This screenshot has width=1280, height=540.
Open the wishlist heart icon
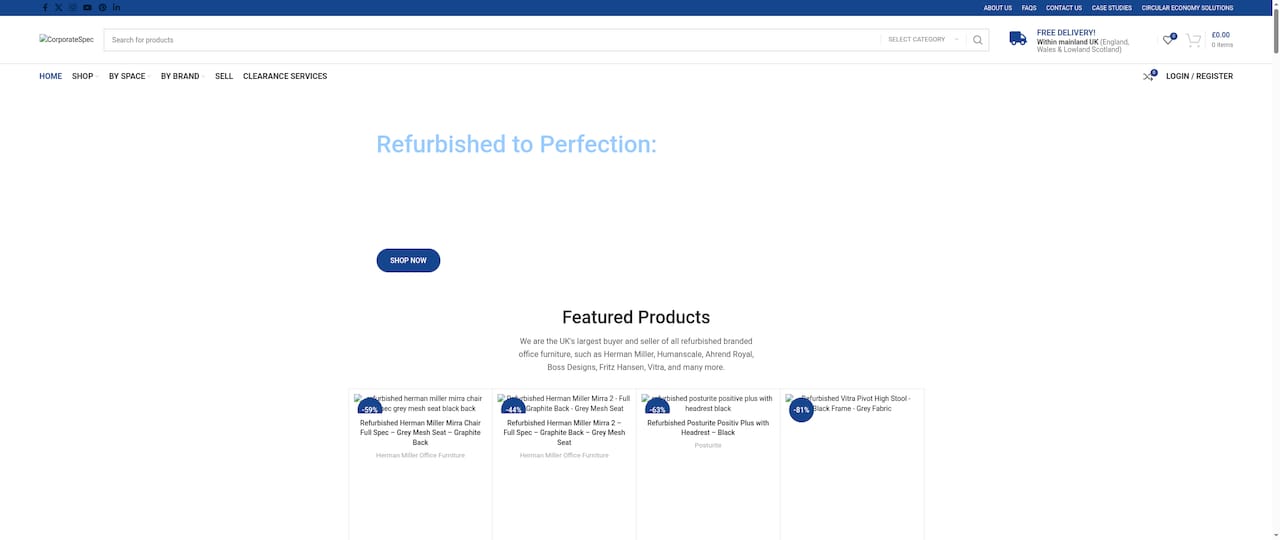[x=1168, y=40]
